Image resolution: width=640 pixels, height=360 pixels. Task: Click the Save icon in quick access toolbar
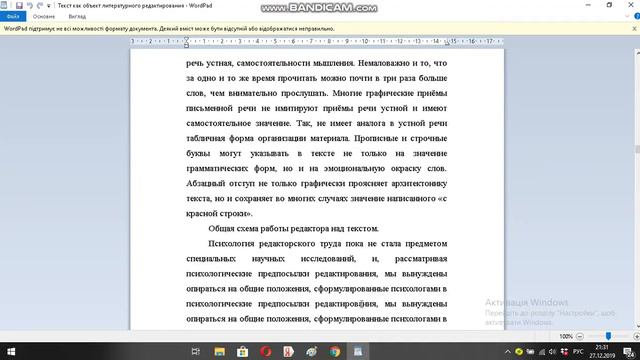(x=19, y=5)
